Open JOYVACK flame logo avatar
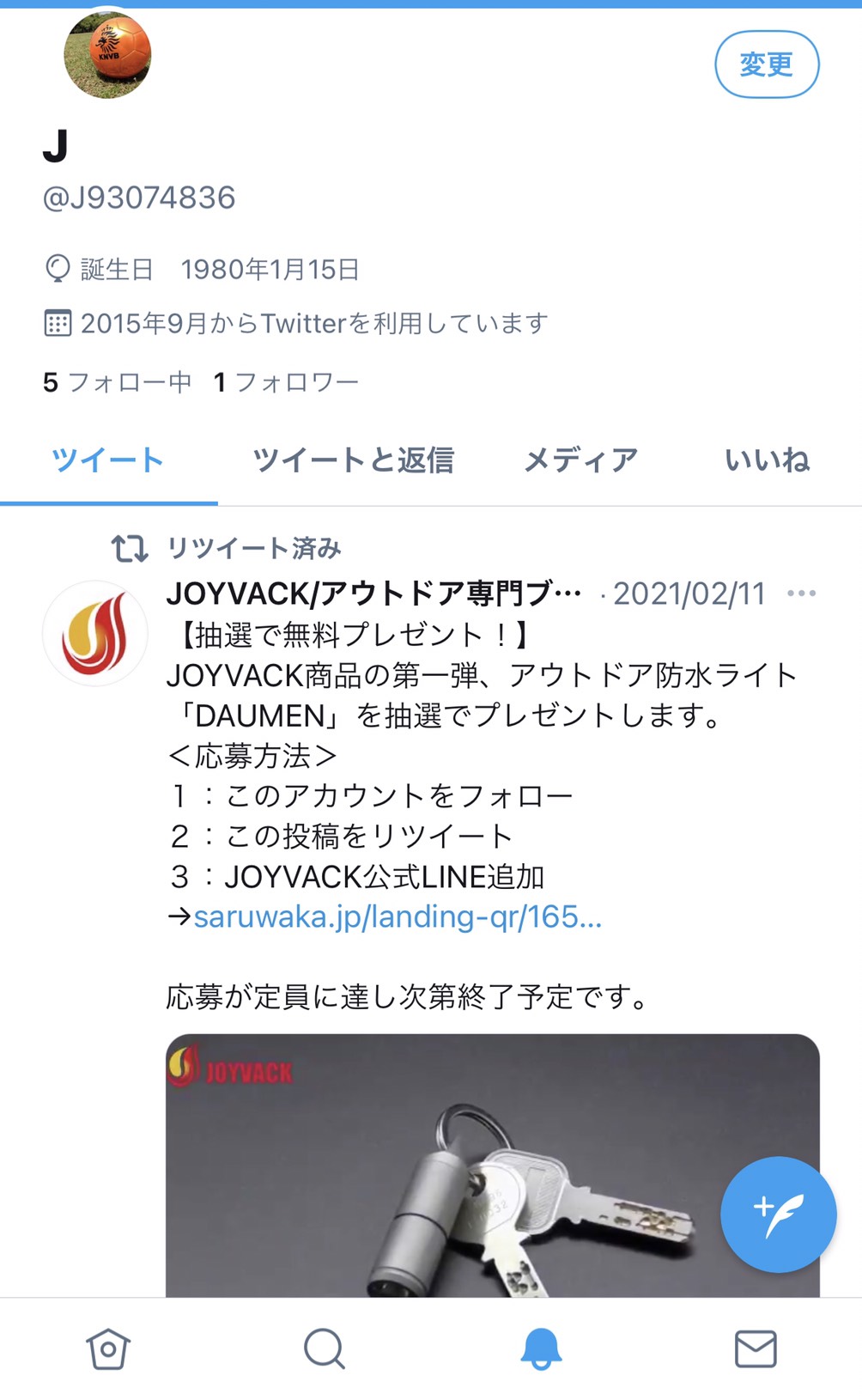The width and height of the screenshot is (862, 1400). click(95, 634)
